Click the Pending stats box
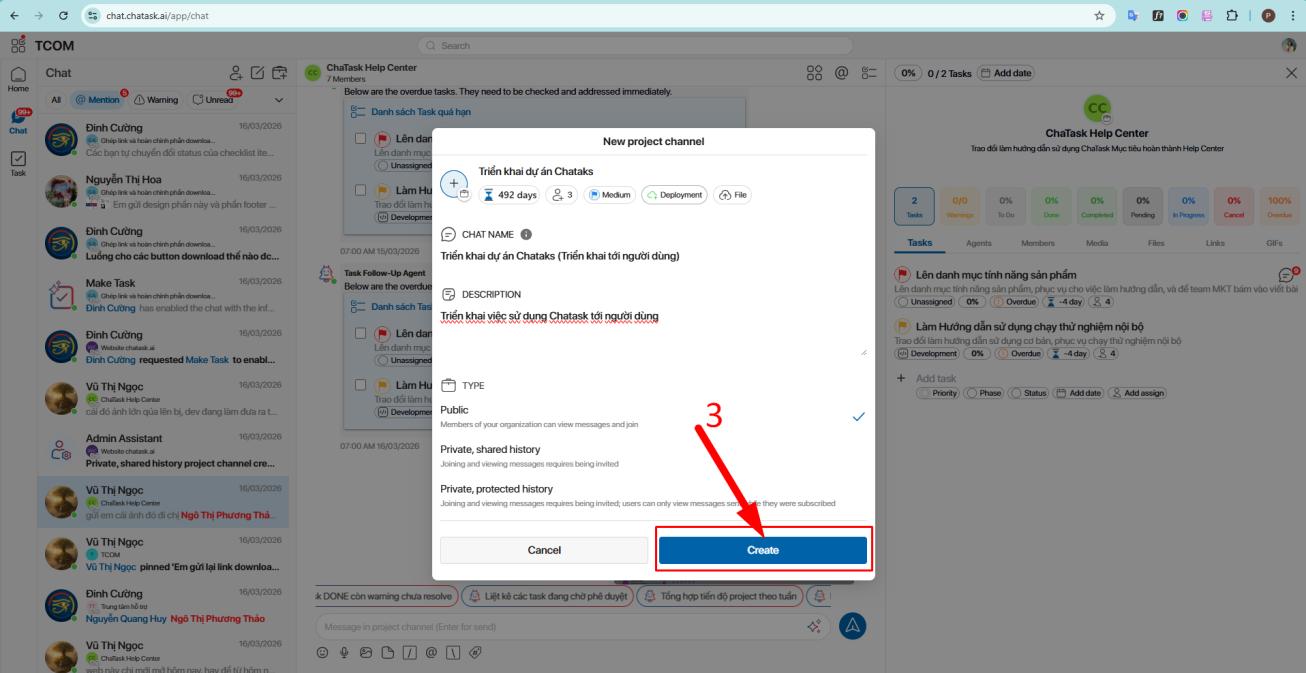1306x673 pixels. 1143,205
